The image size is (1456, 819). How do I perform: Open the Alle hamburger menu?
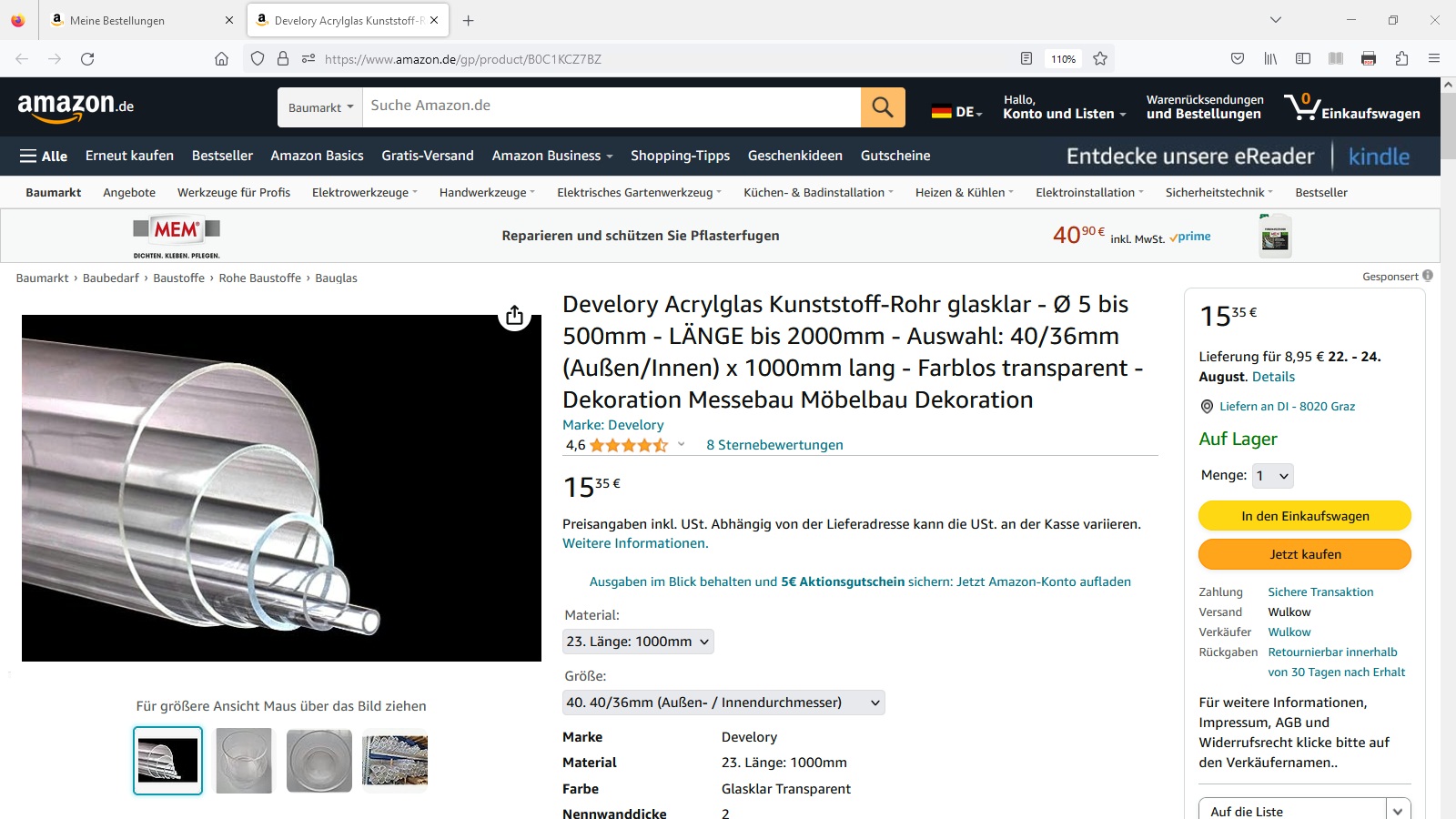click(x=44, y=156)
